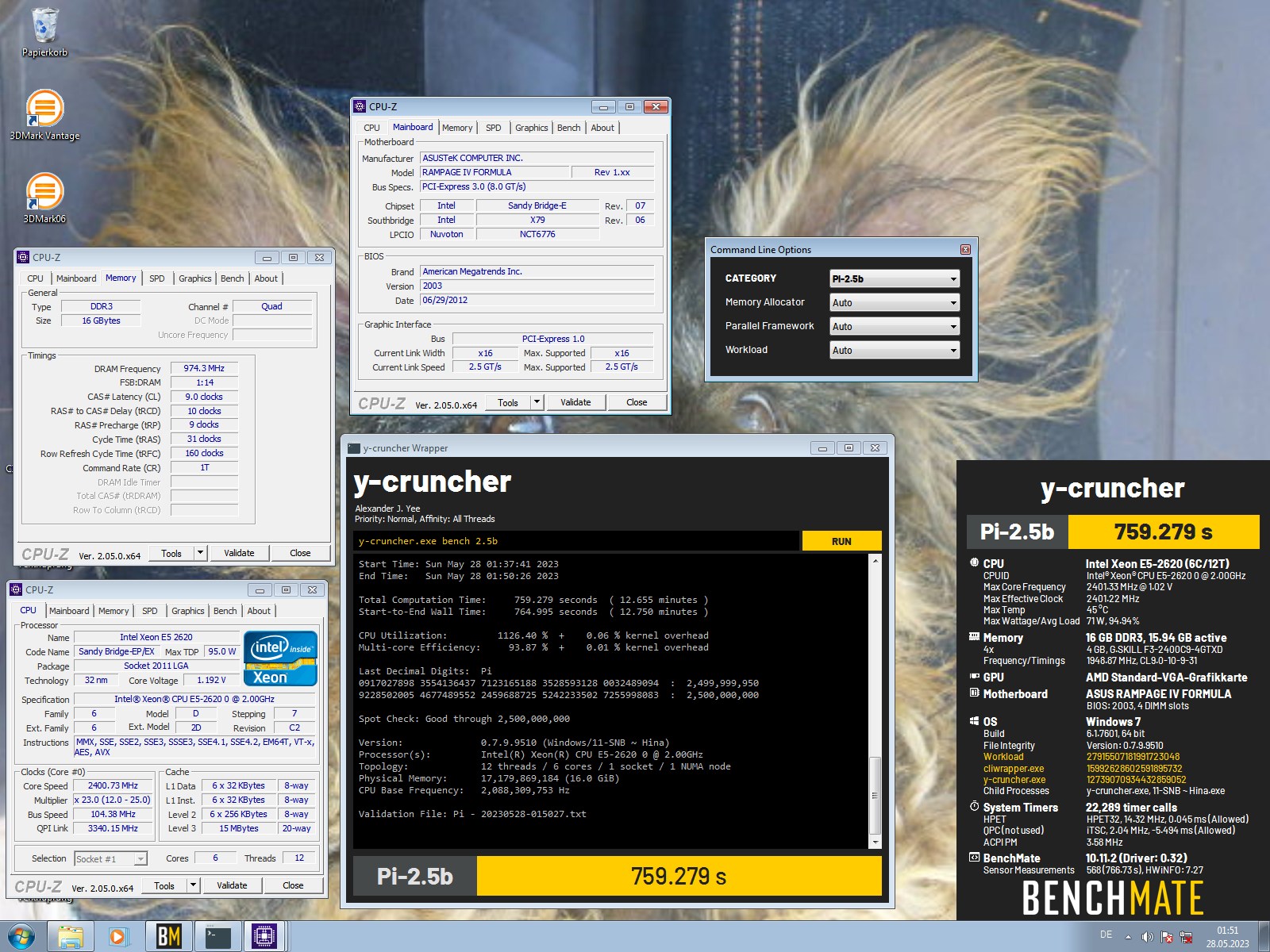
Task: Click BenchMate sensor section icon
Action: pos(974,857)
